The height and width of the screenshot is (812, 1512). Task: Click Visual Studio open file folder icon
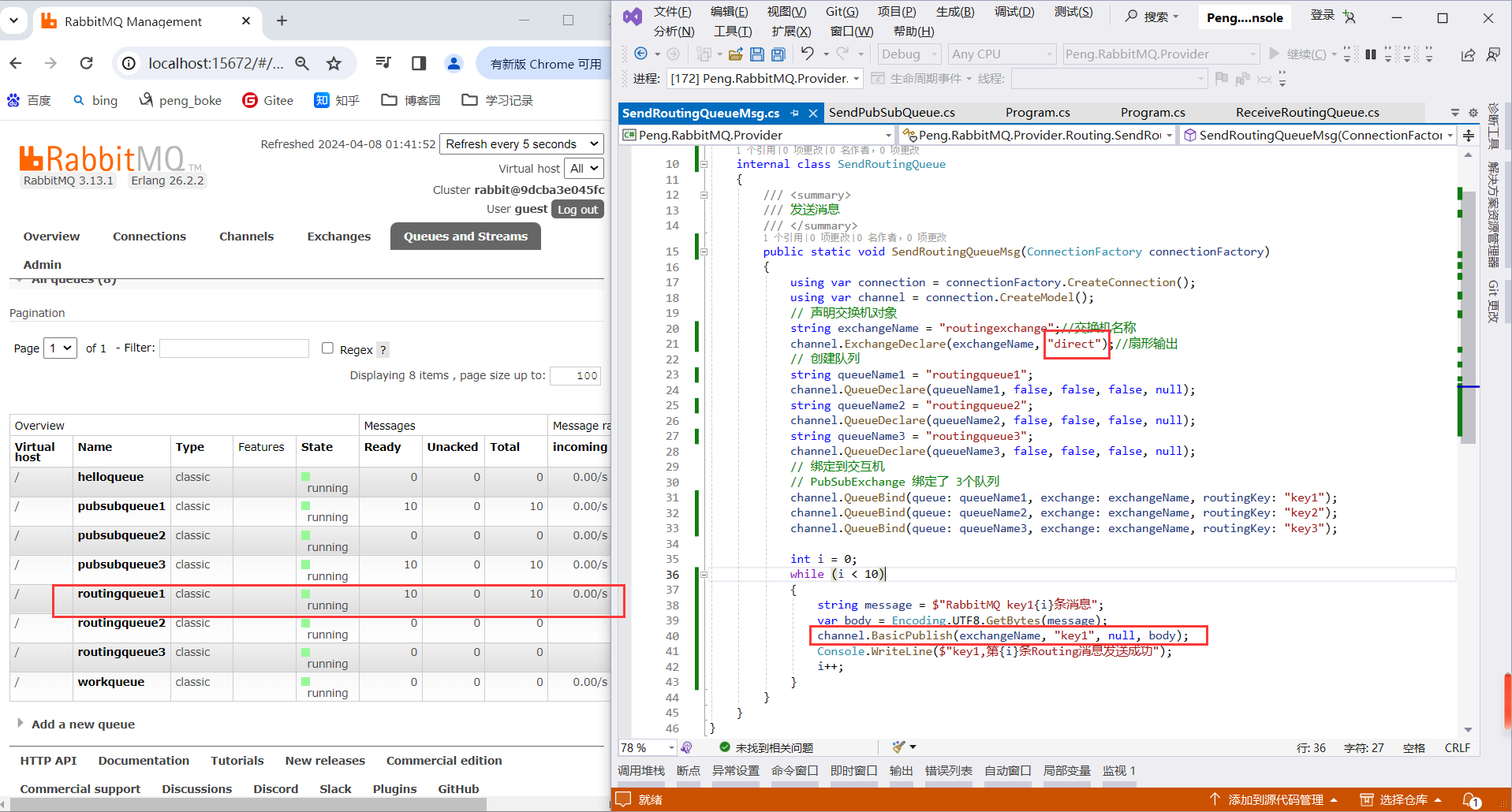pyautogui.click(x=735, y=54)
